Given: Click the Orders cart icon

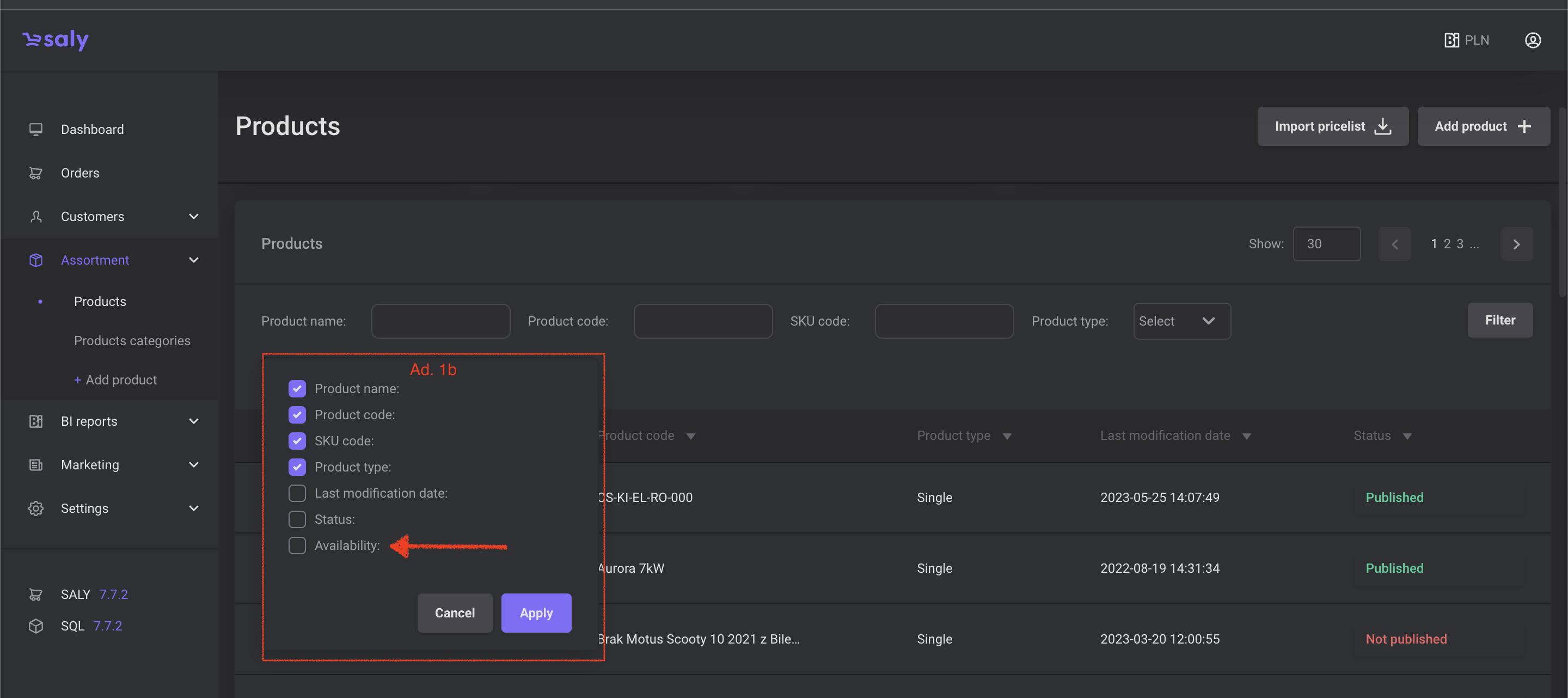Looking at the screenshot, I should 36,173.
